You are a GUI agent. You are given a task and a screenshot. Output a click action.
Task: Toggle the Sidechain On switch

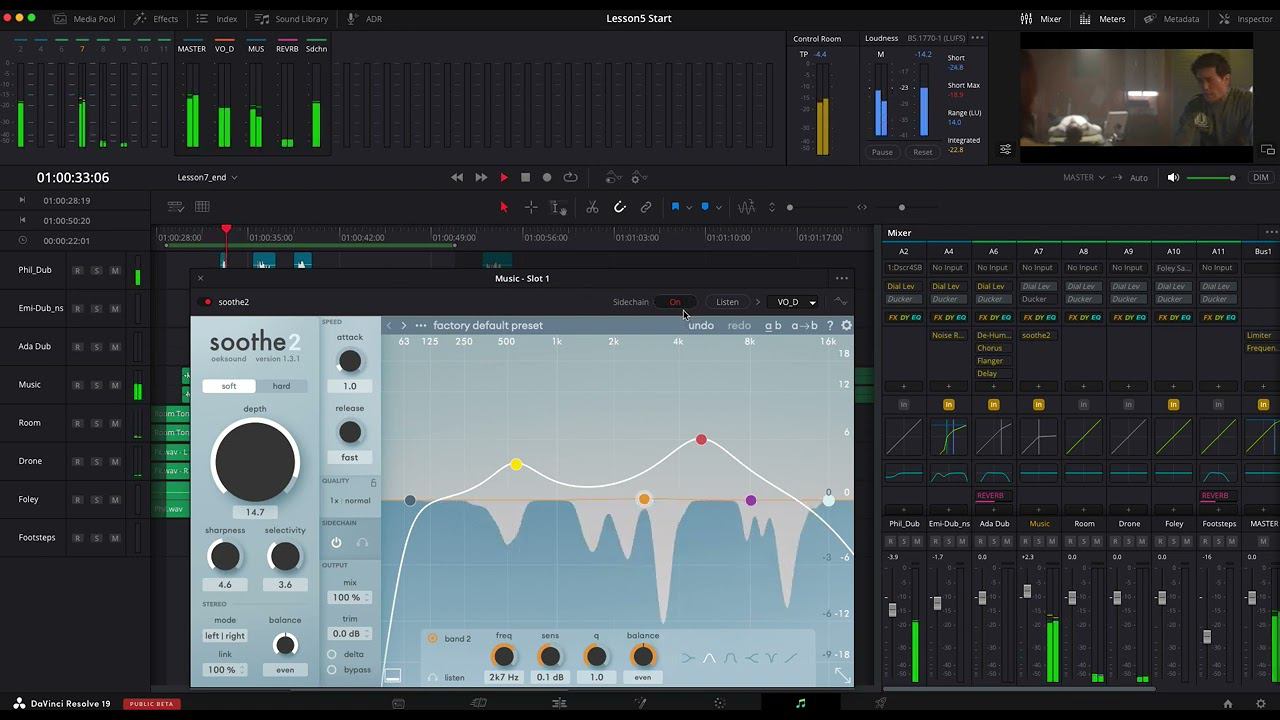click(x=675, y=302)
